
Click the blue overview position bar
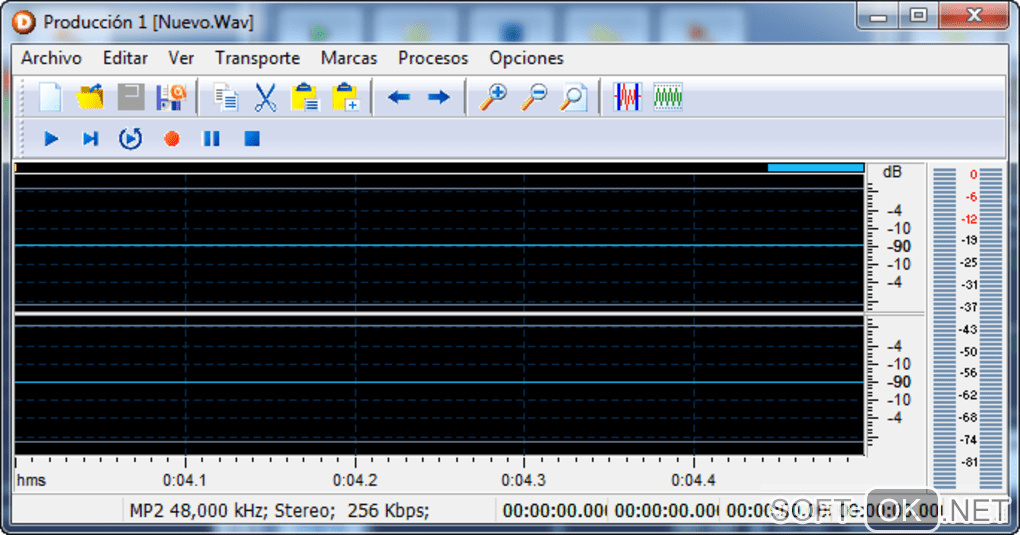pos(816,168)
